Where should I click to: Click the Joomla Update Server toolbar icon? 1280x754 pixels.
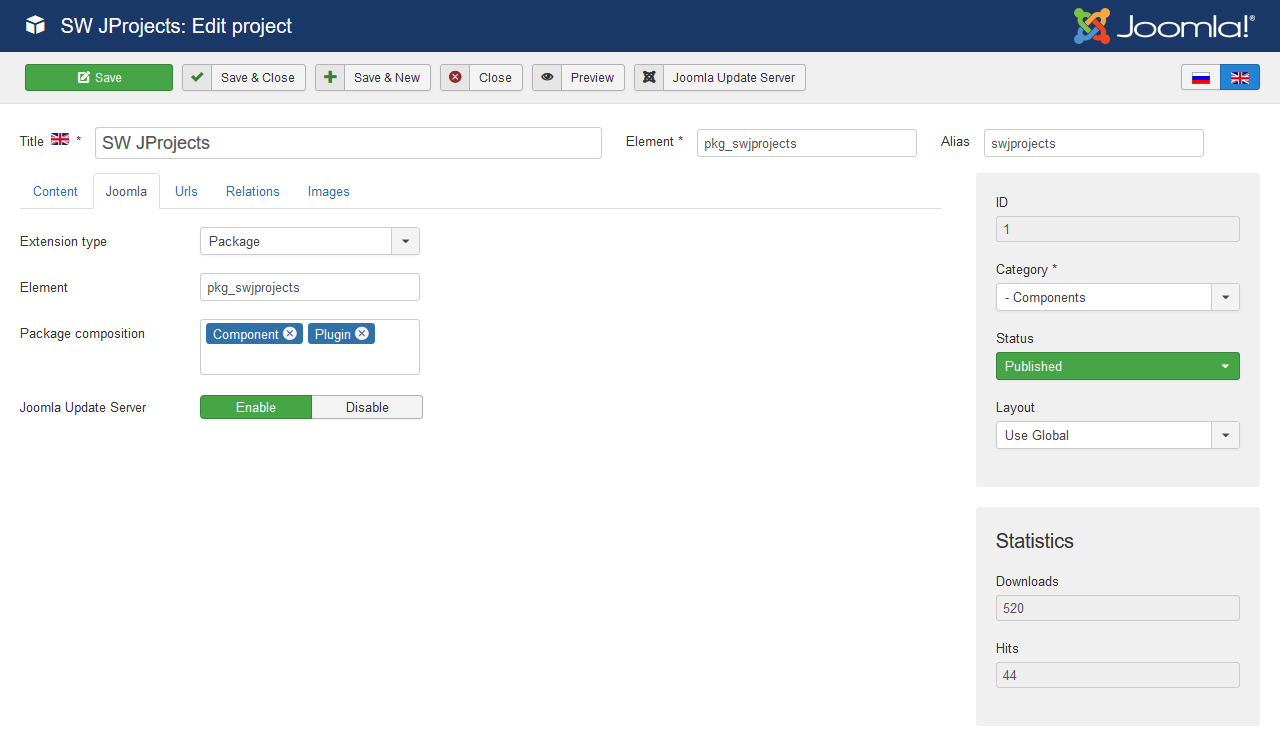tap(649, 77)
